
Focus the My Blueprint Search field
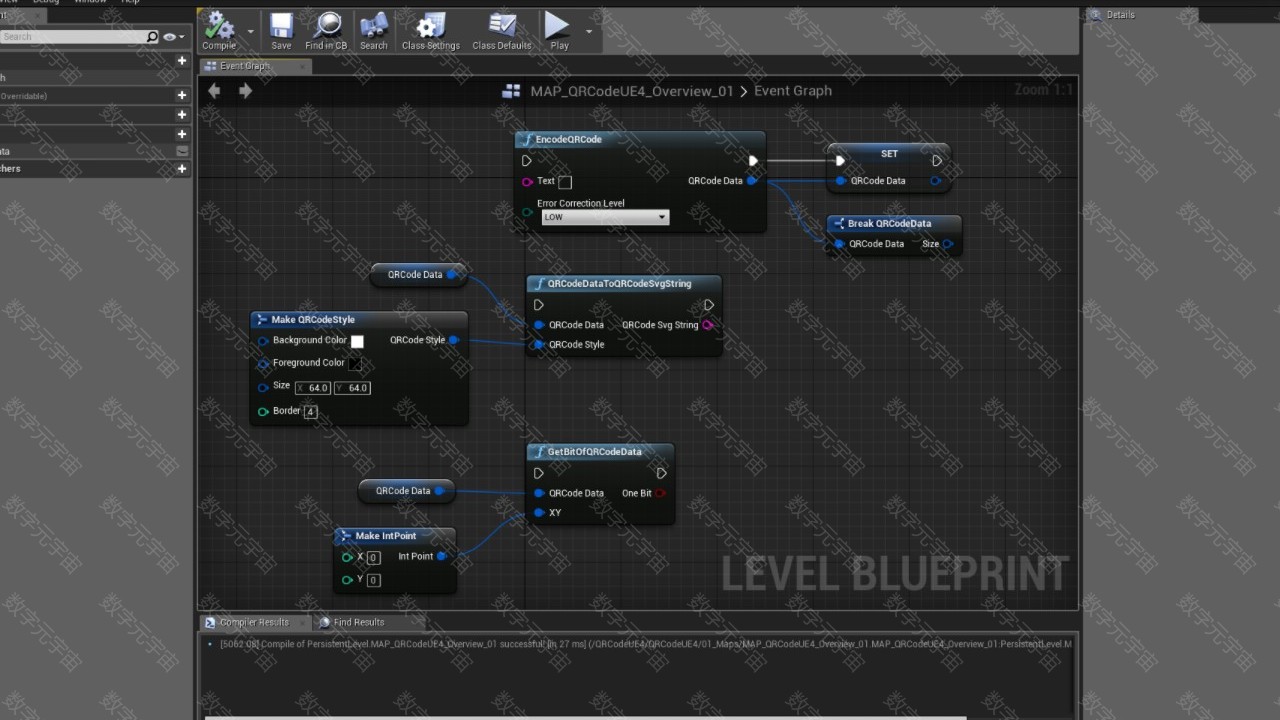coord(72,37)
